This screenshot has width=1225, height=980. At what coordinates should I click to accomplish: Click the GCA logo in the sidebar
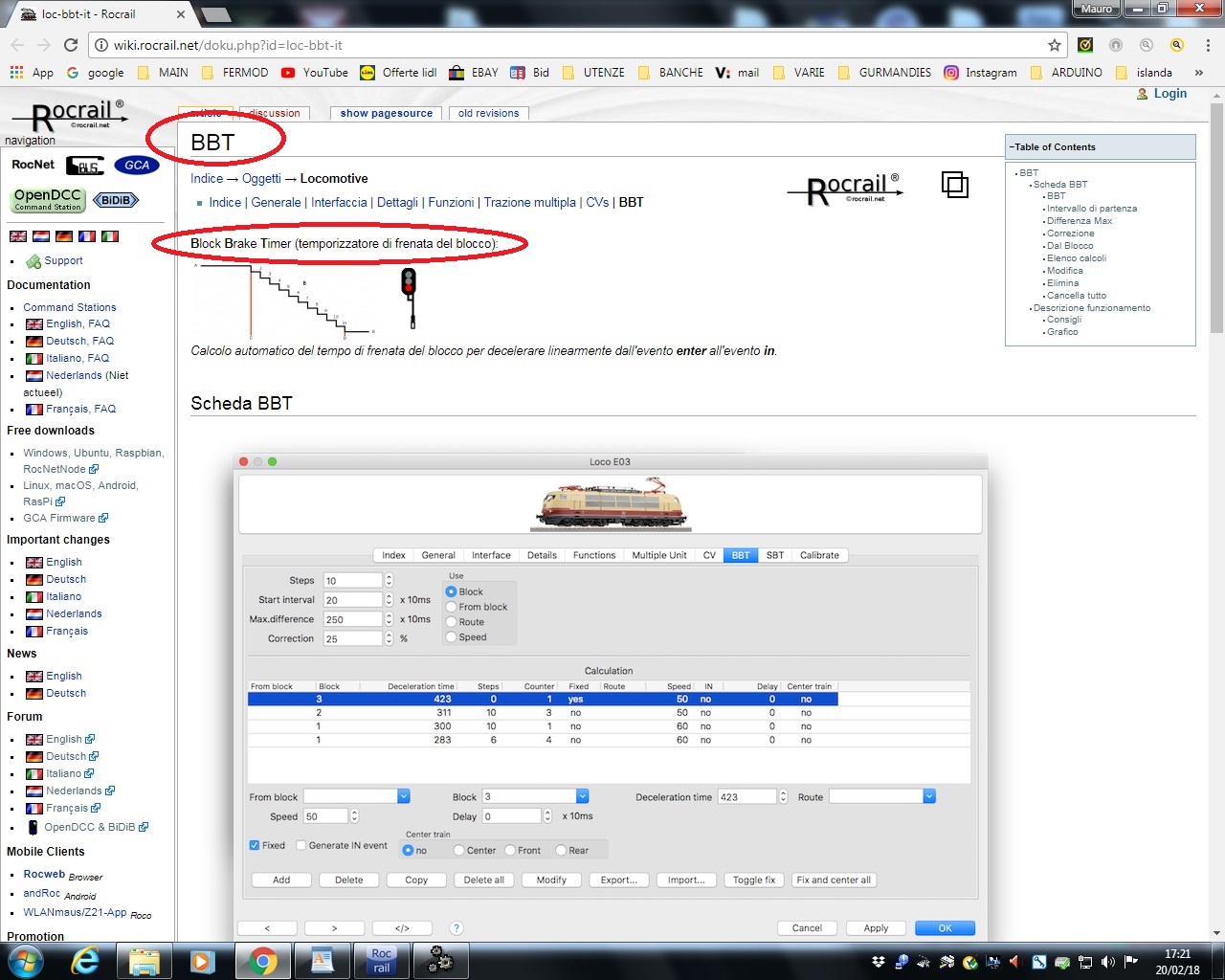[x=136, y=165]
